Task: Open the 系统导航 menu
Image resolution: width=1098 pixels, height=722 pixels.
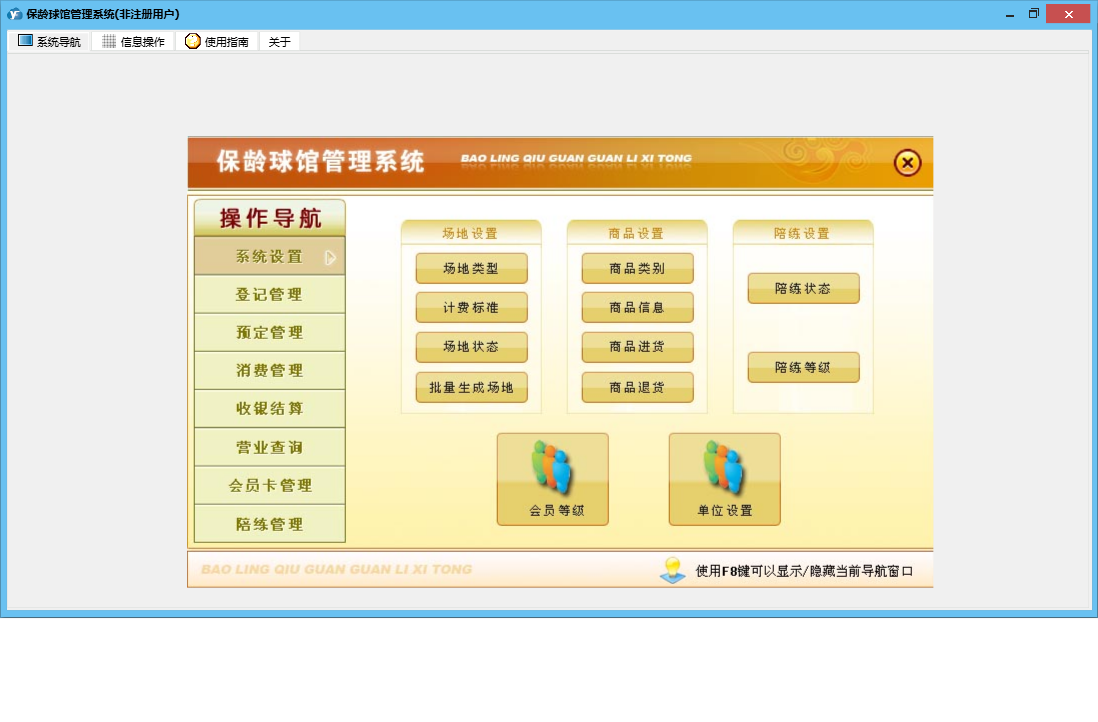Action: coord(49,41)
